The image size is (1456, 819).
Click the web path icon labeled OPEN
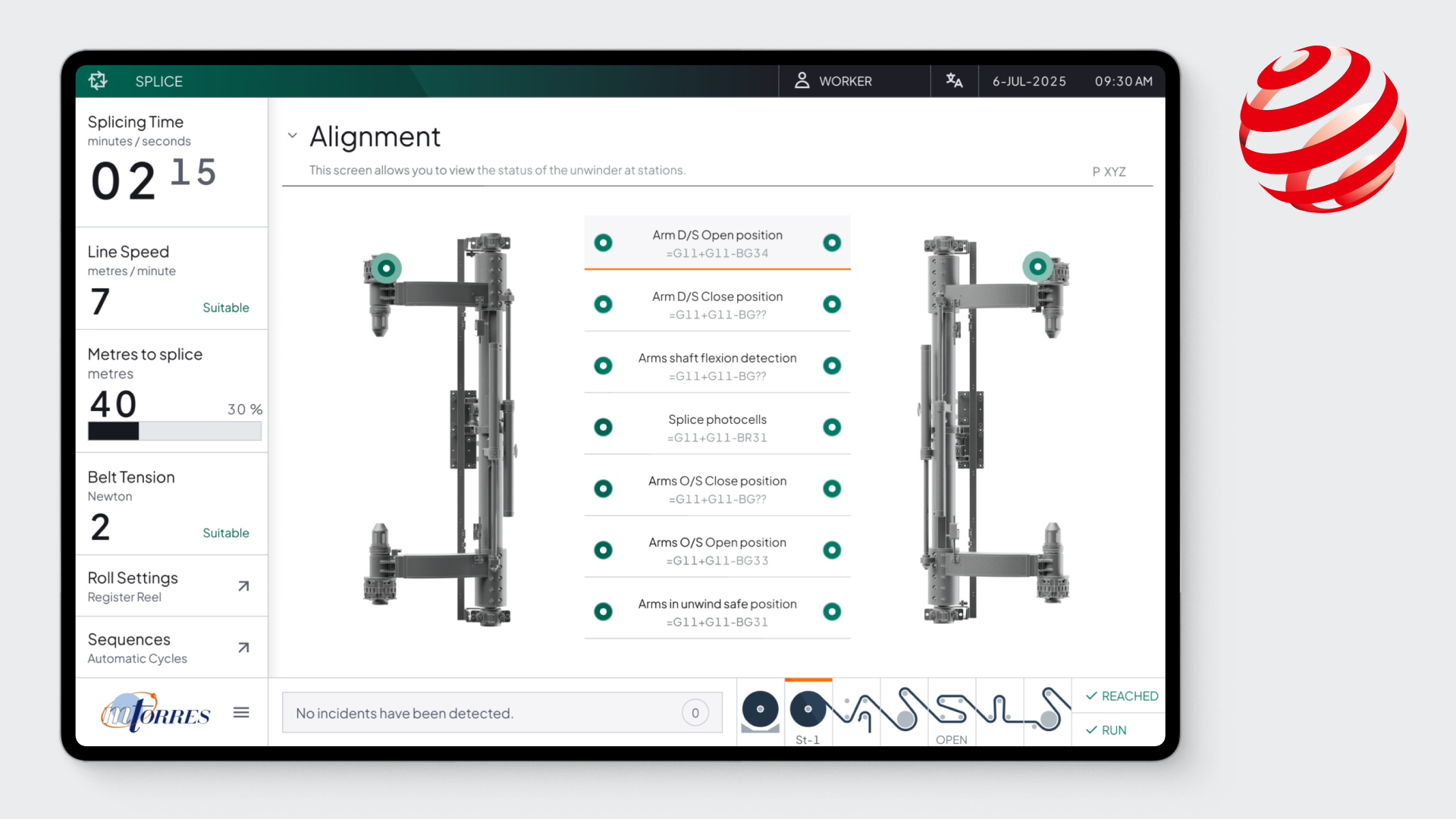coord(952,712)
